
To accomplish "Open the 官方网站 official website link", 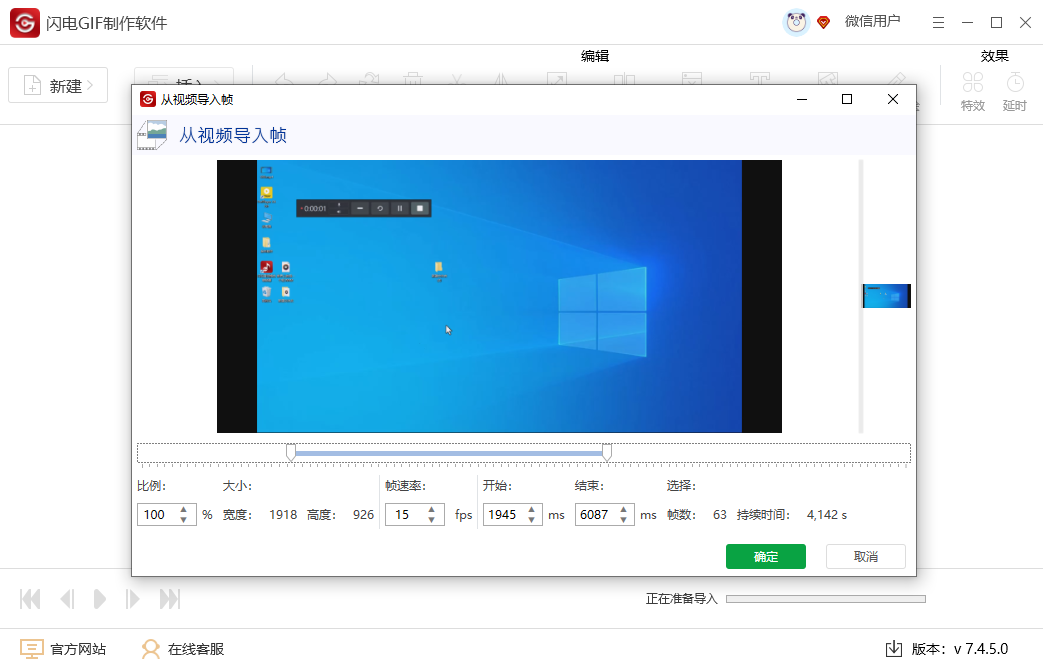I will 64,649.
